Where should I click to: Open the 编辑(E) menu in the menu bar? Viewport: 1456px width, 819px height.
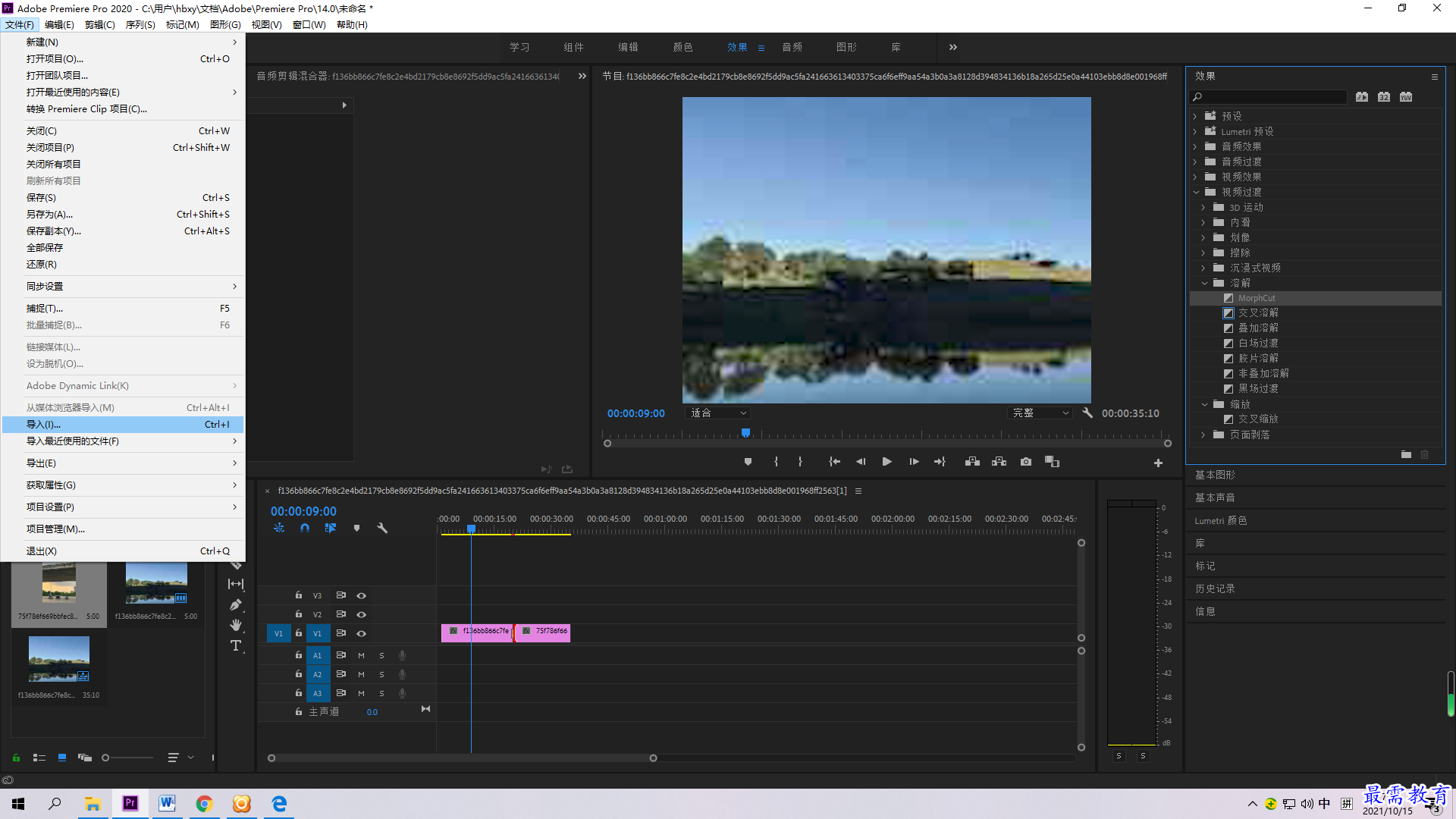(59, 25)
